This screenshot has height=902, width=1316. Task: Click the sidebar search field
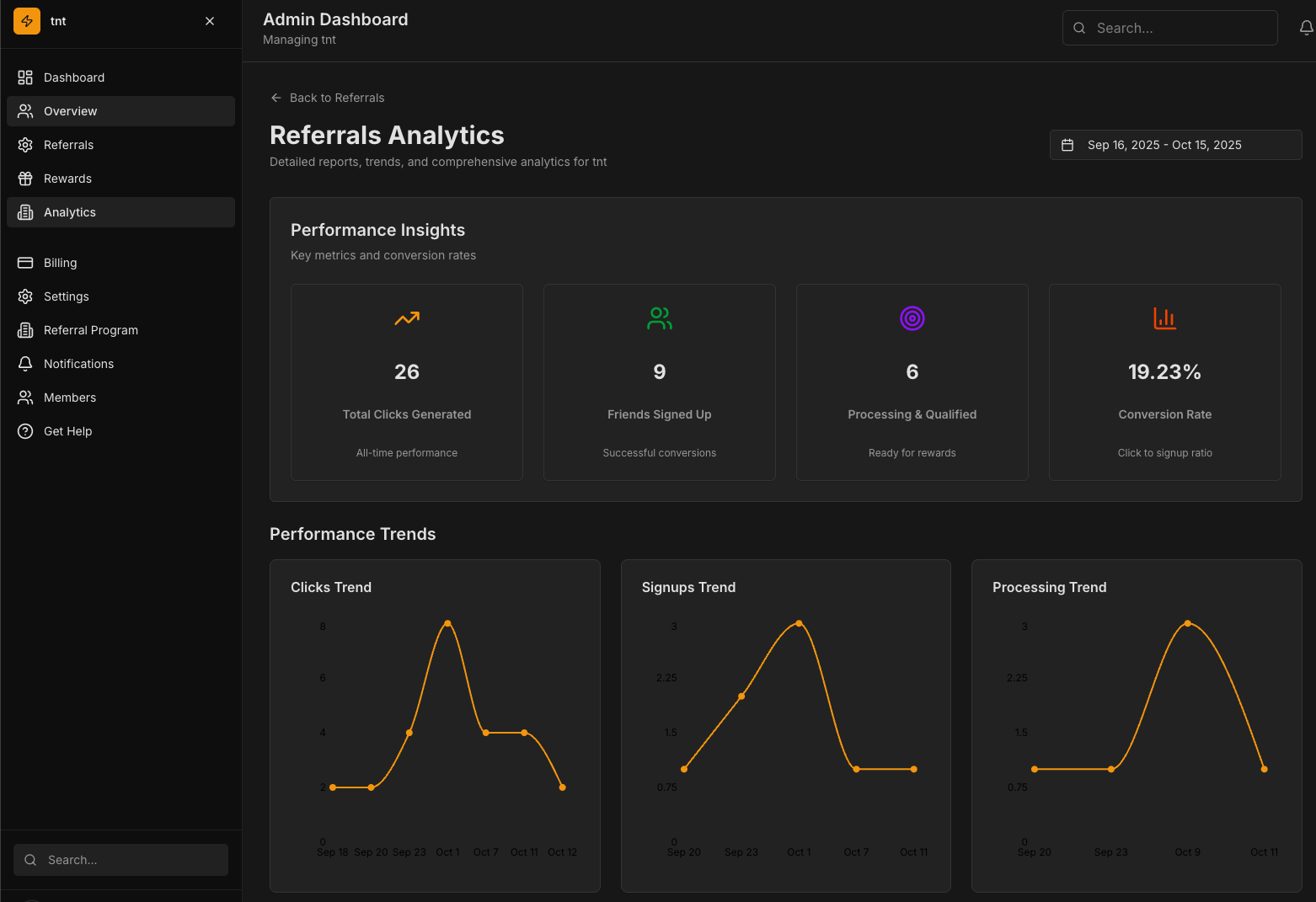tap(120, 859)
